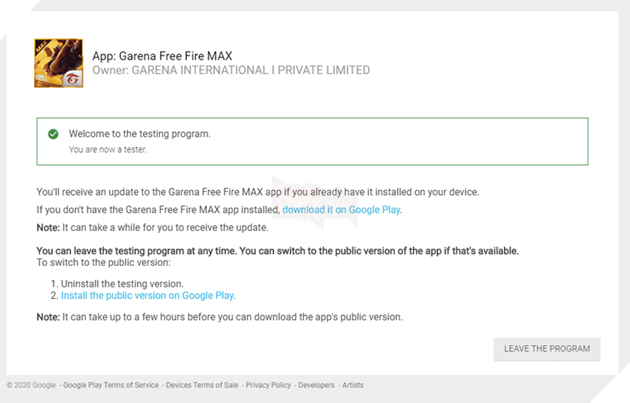Open 'Install the public version on Google Play' link

click(148, 295)
